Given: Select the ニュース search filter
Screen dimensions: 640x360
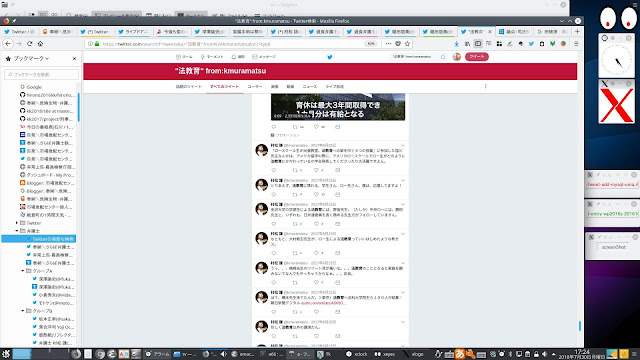Looking at the screenshot, I should [x=309, y=87].
